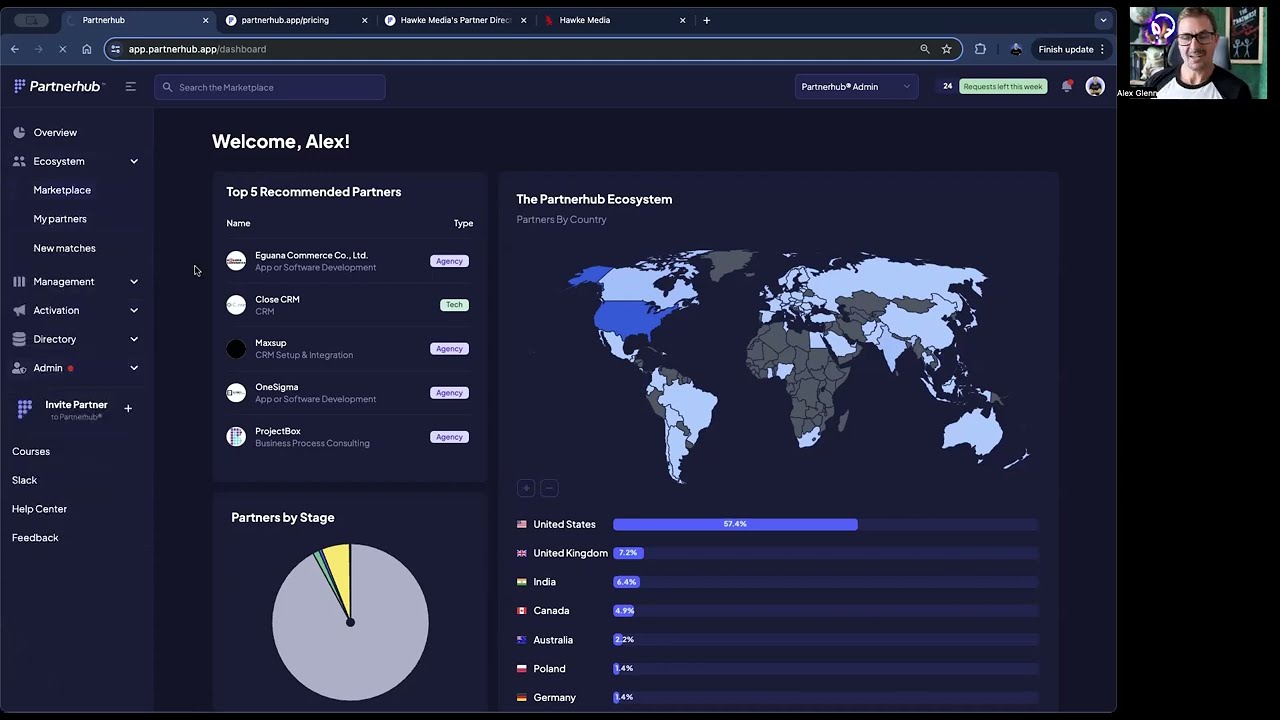
Task: Click the Ecosystem people icon
Action: tap(19, 161)
